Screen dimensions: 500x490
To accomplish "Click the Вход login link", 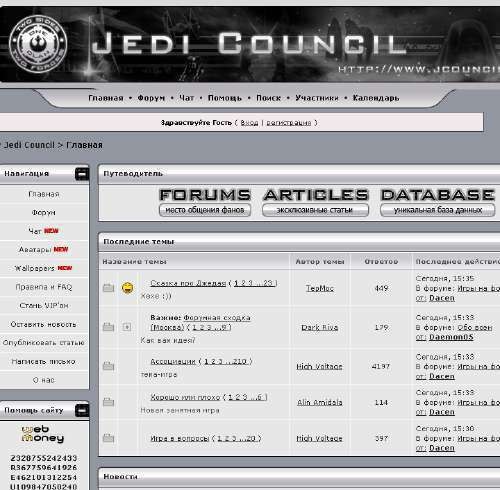I will [x=249, y=123].
